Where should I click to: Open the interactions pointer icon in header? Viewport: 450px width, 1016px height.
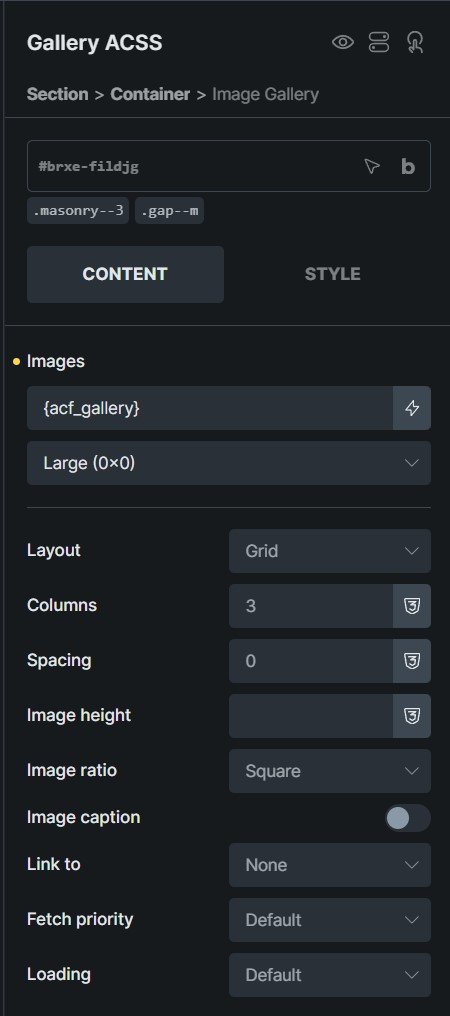pos(414,43)
